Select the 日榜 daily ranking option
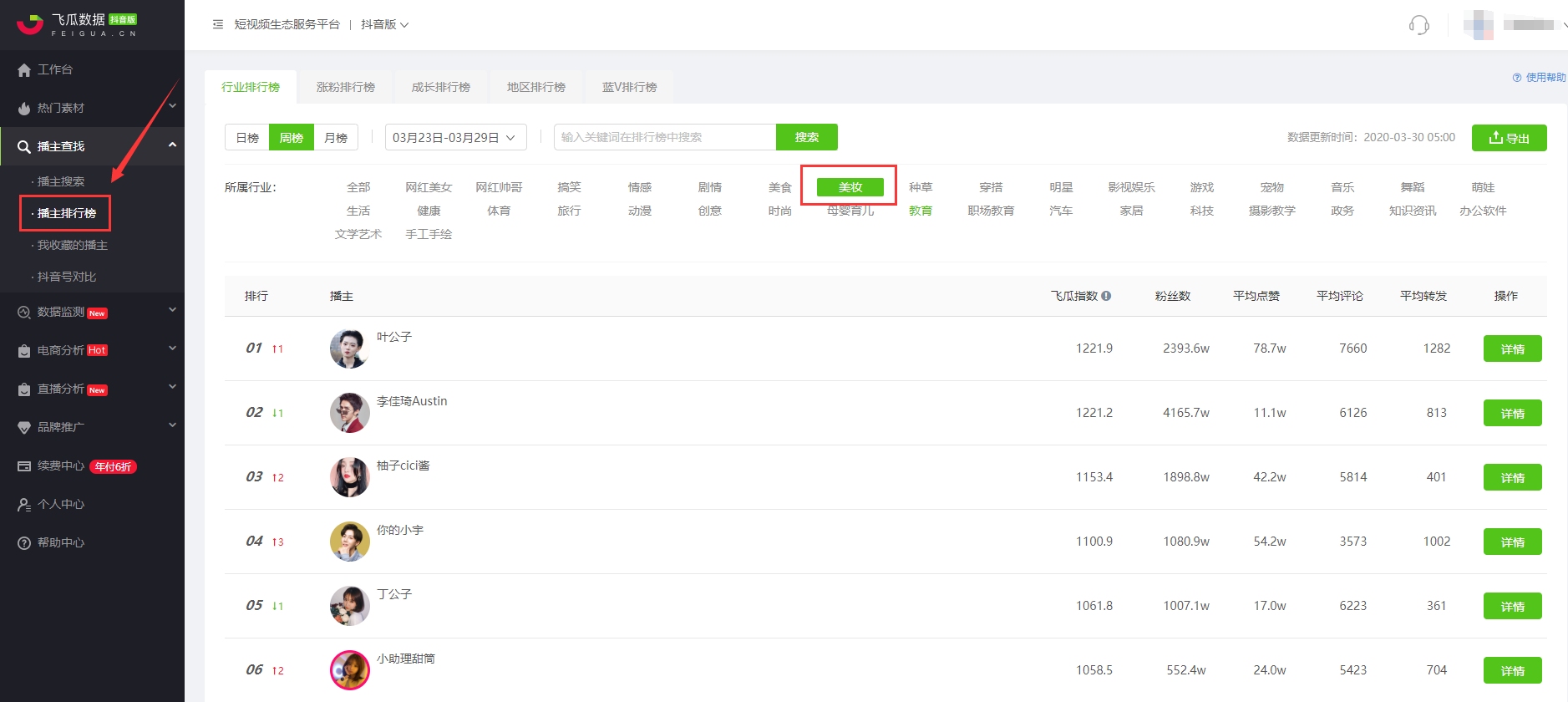The width and height of the screenshot is (1568, 702). (x=247, y=137)
